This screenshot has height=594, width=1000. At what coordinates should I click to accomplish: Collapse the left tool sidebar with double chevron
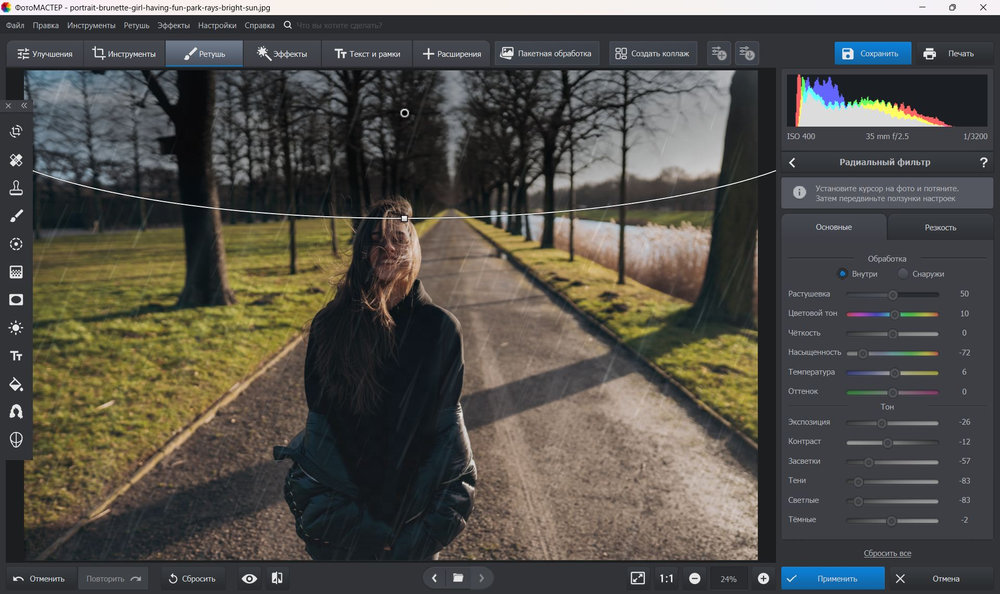pyautogui.click(x=24, y=105)
